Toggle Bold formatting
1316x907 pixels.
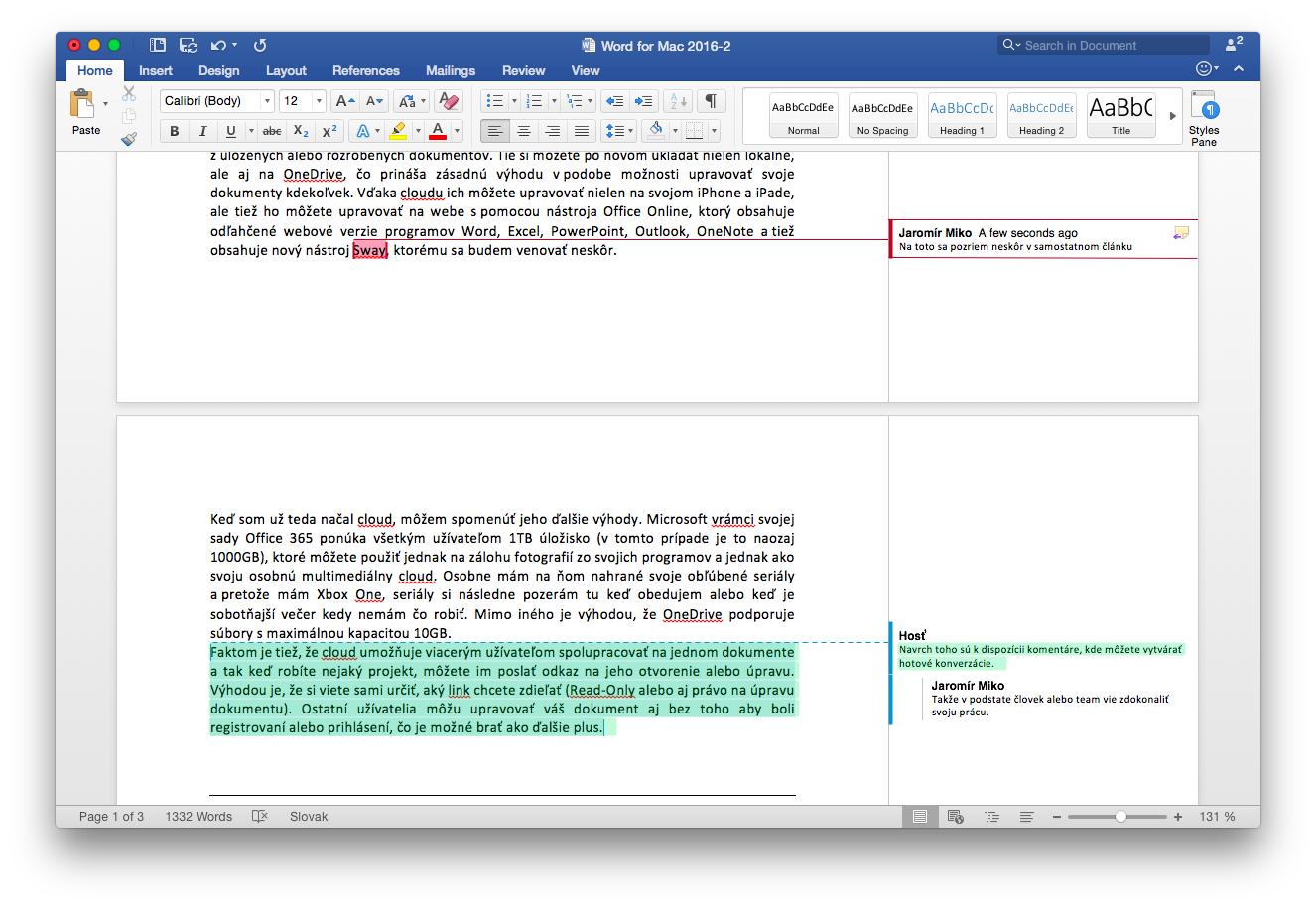click(175, 131)
